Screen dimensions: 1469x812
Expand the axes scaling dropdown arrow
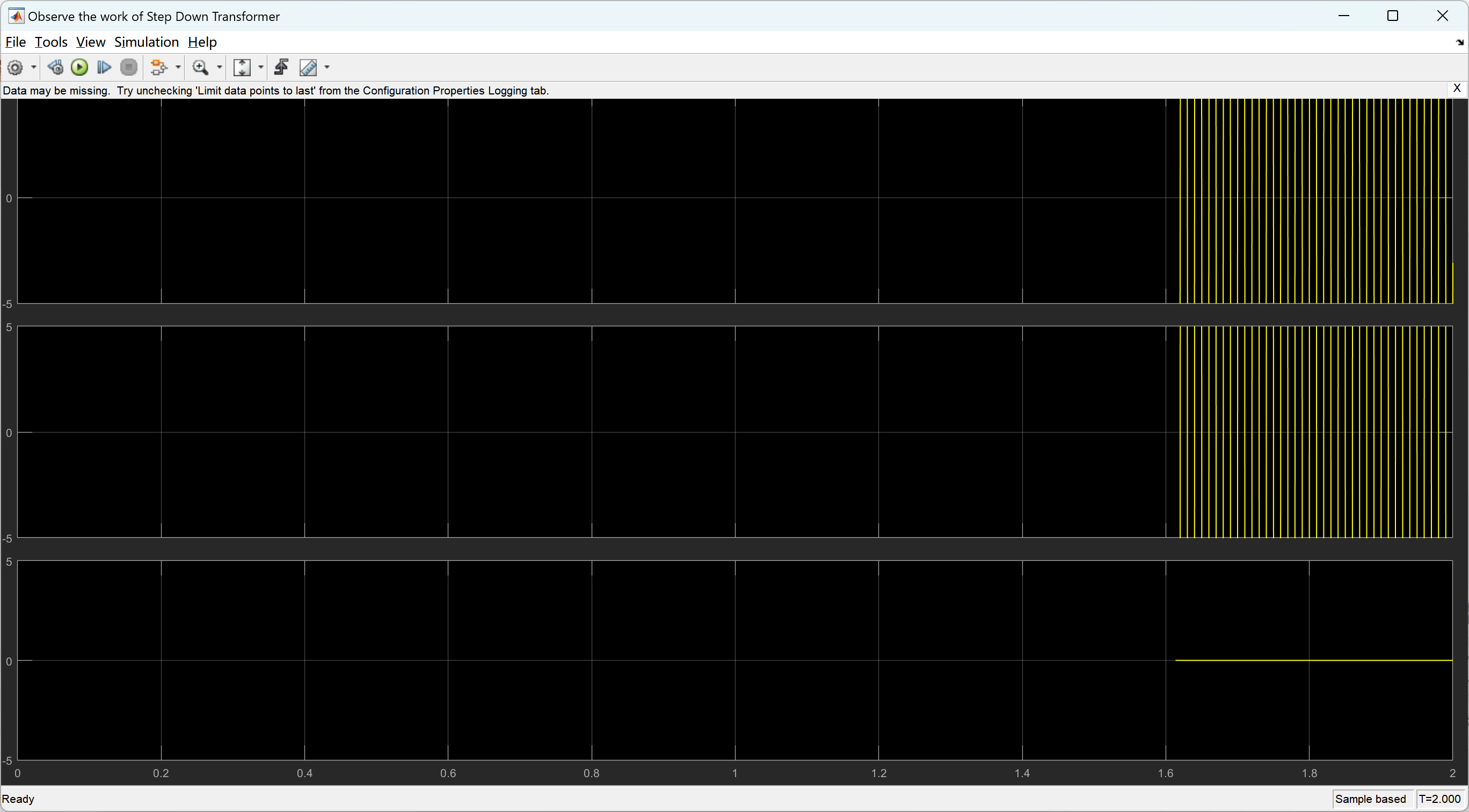[260, 68]
